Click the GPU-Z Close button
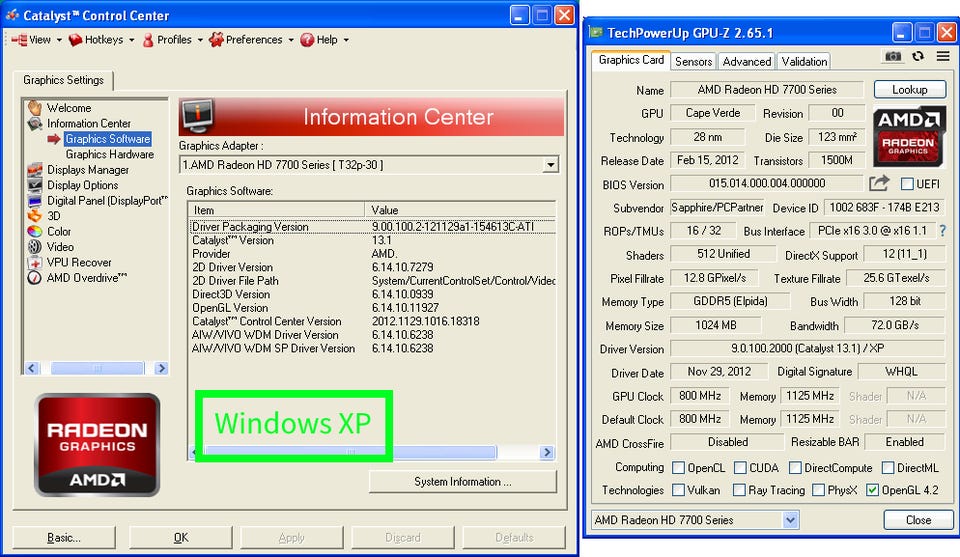Viewport: 960px width, 557px height. pos(918,520)
